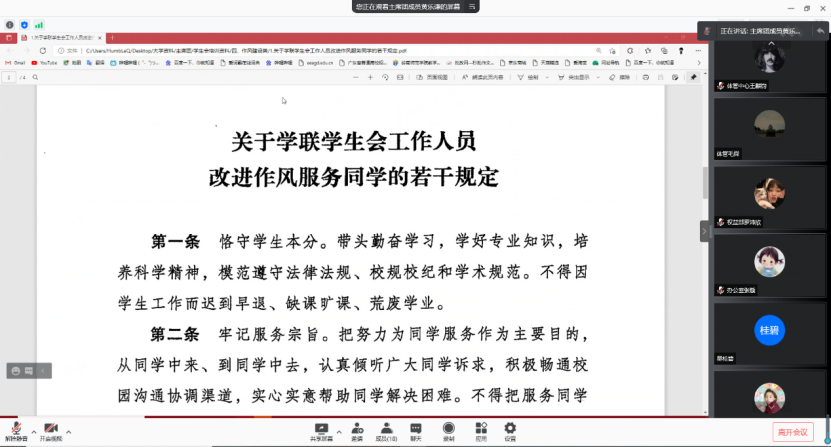Open the share screen option
The image size is (831, 447).
point(320,428)
